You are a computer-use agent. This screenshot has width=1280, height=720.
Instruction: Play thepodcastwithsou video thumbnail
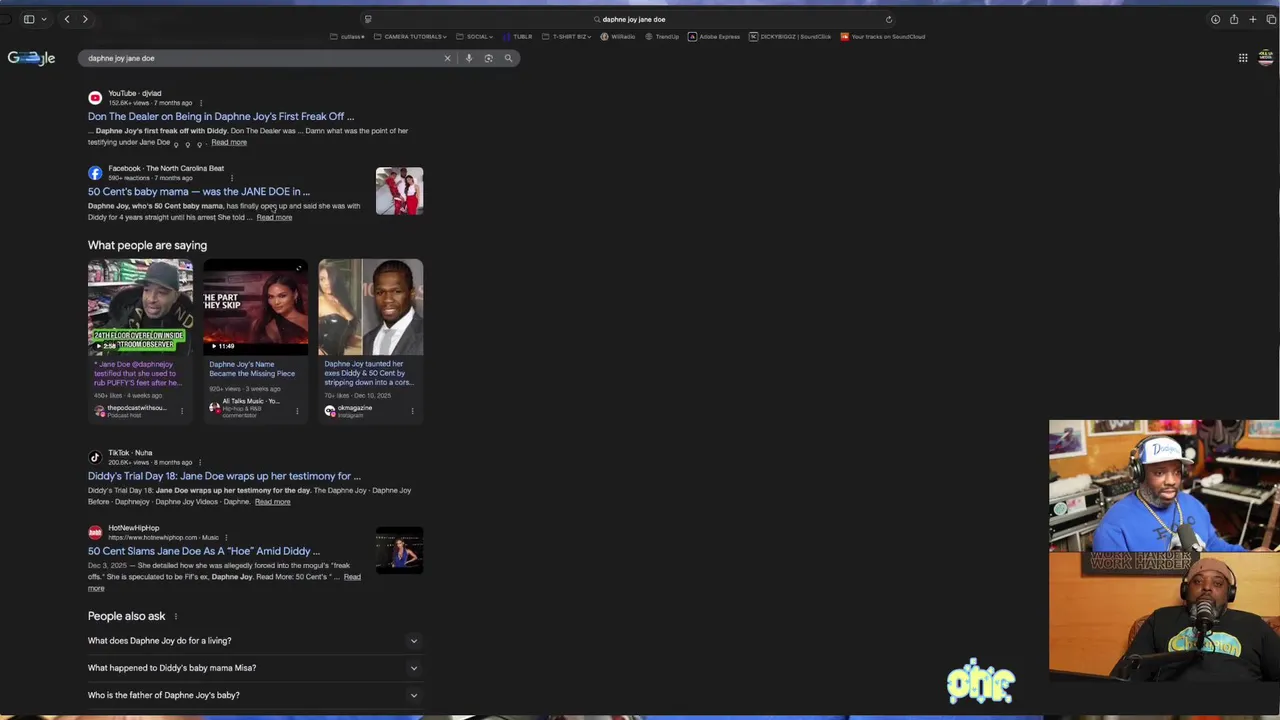pyautogui.click(x=140, y=307)
